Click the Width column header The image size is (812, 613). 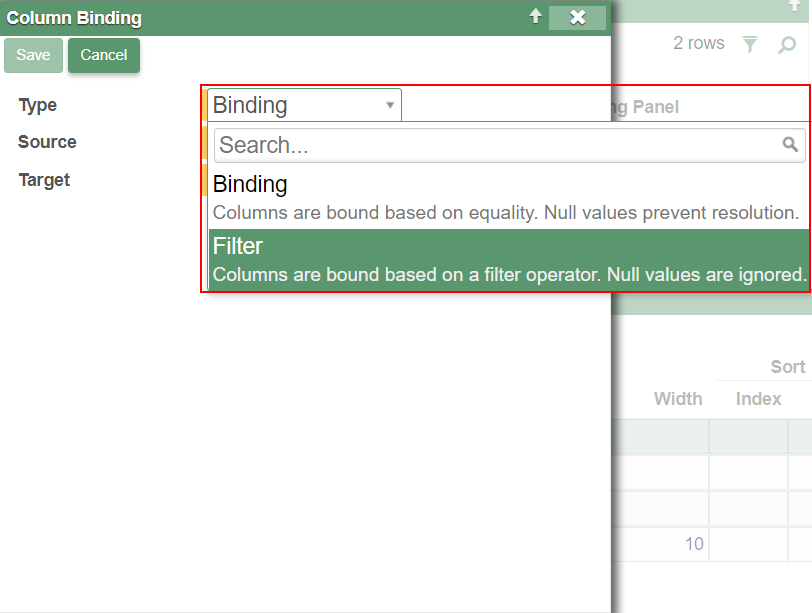677,399
